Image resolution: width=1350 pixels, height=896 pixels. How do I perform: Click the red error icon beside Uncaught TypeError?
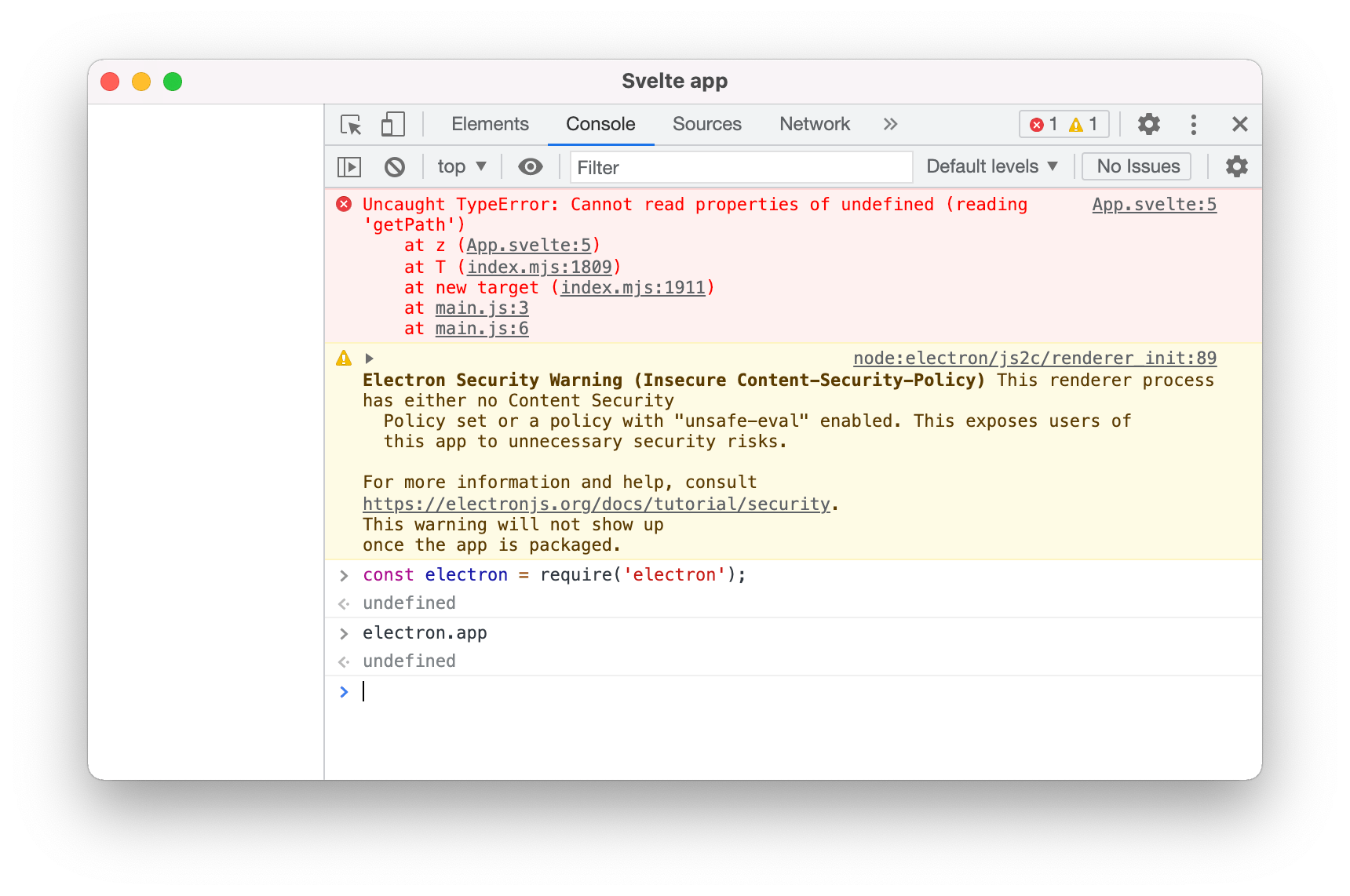pos(344,204)
